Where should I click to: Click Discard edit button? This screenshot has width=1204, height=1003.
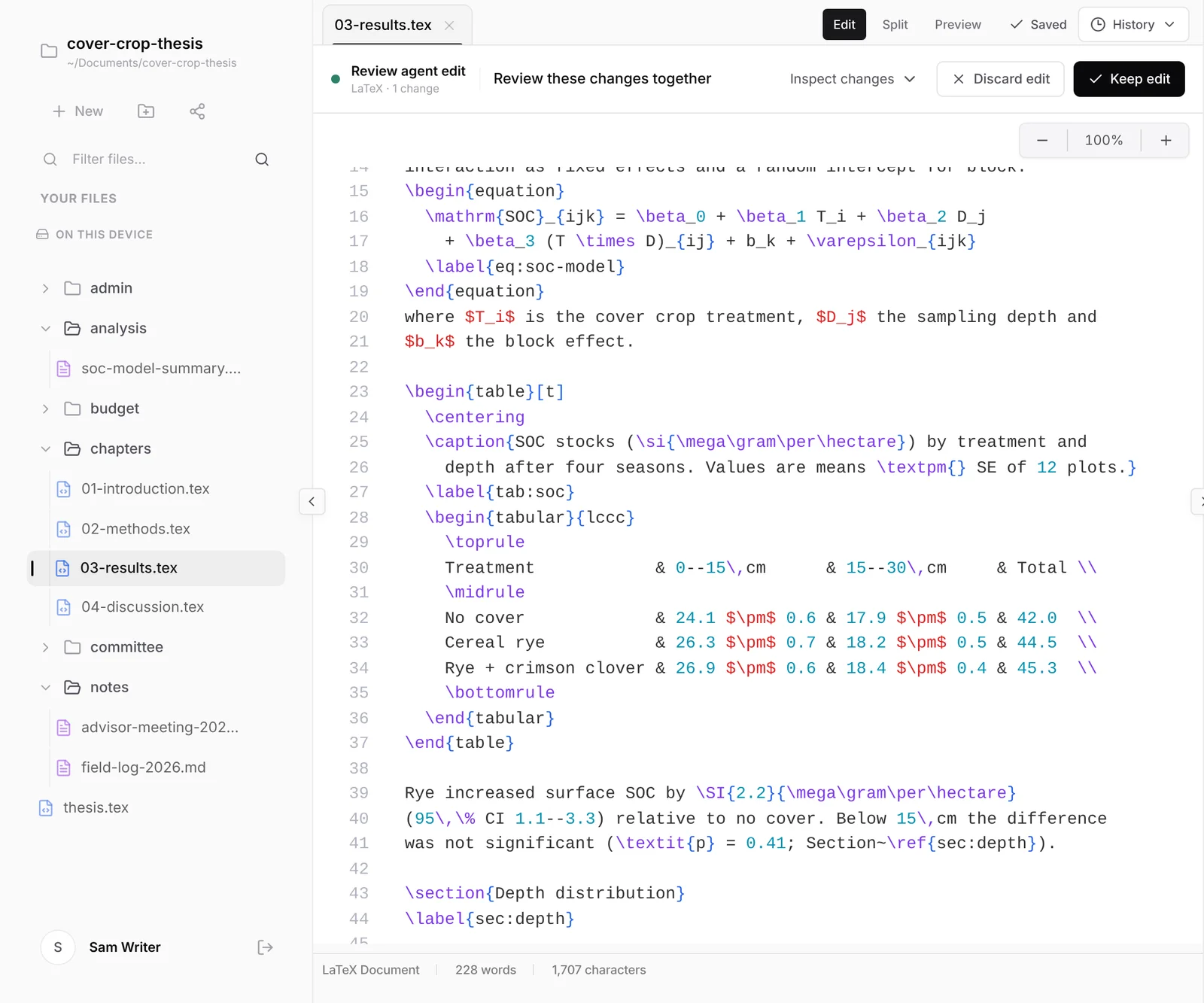point(1000,79)
